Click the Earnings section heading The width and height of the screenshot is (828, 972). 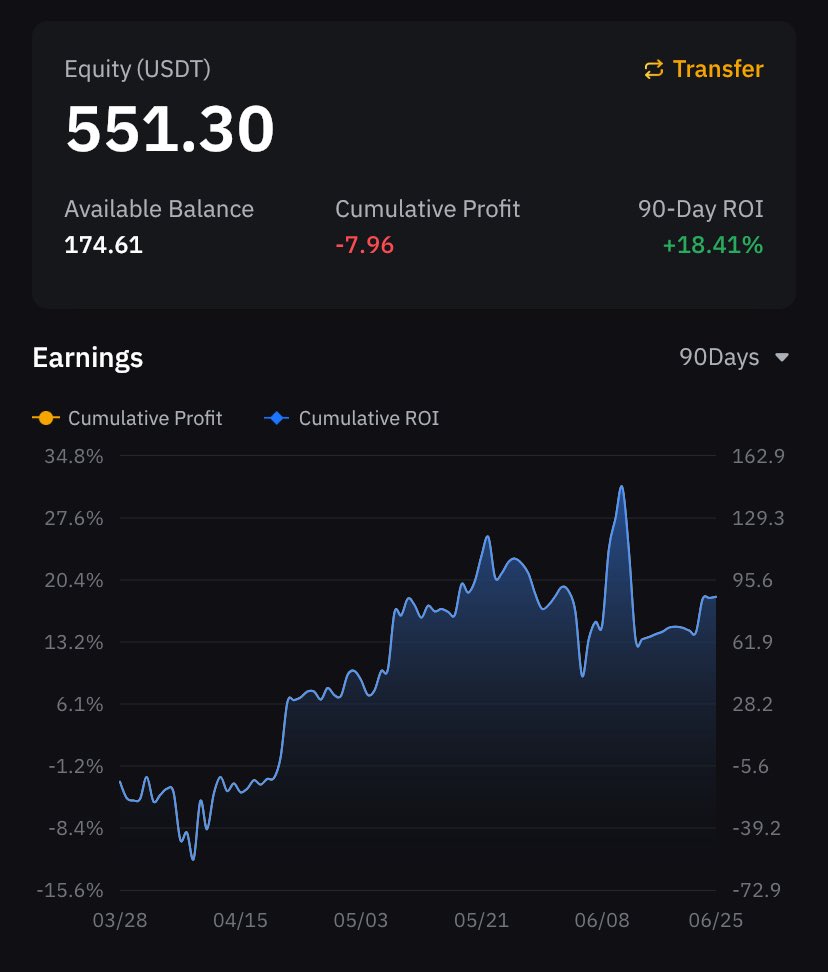[88, 358]
